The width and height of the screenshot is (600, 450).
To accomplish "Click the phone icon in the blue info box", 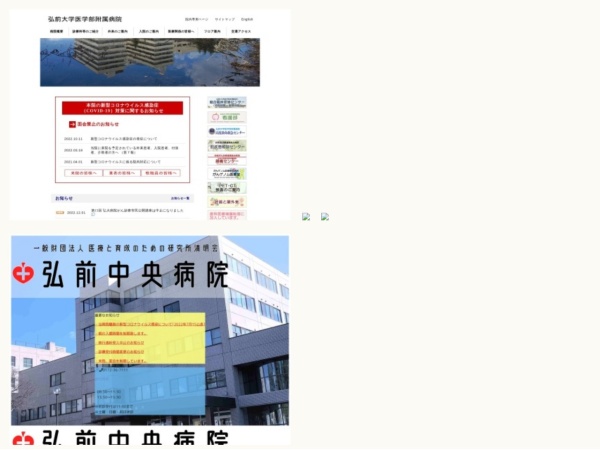I will coord(101,370).
